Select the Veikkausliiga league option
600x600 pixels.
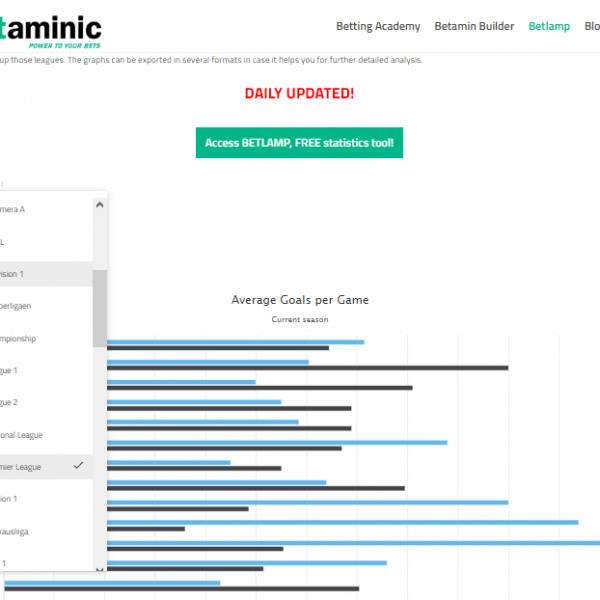click(46, 532)
